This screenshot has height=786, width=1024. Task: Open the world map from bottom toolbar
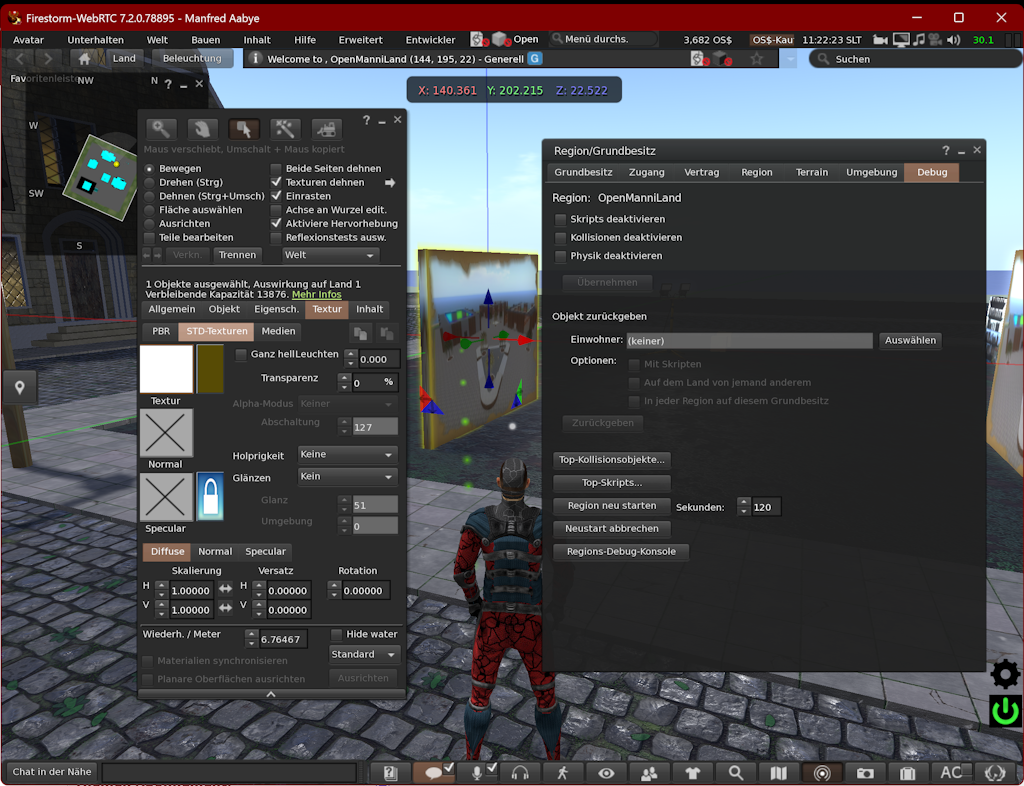pyautogui.click(x=779, y=773)
